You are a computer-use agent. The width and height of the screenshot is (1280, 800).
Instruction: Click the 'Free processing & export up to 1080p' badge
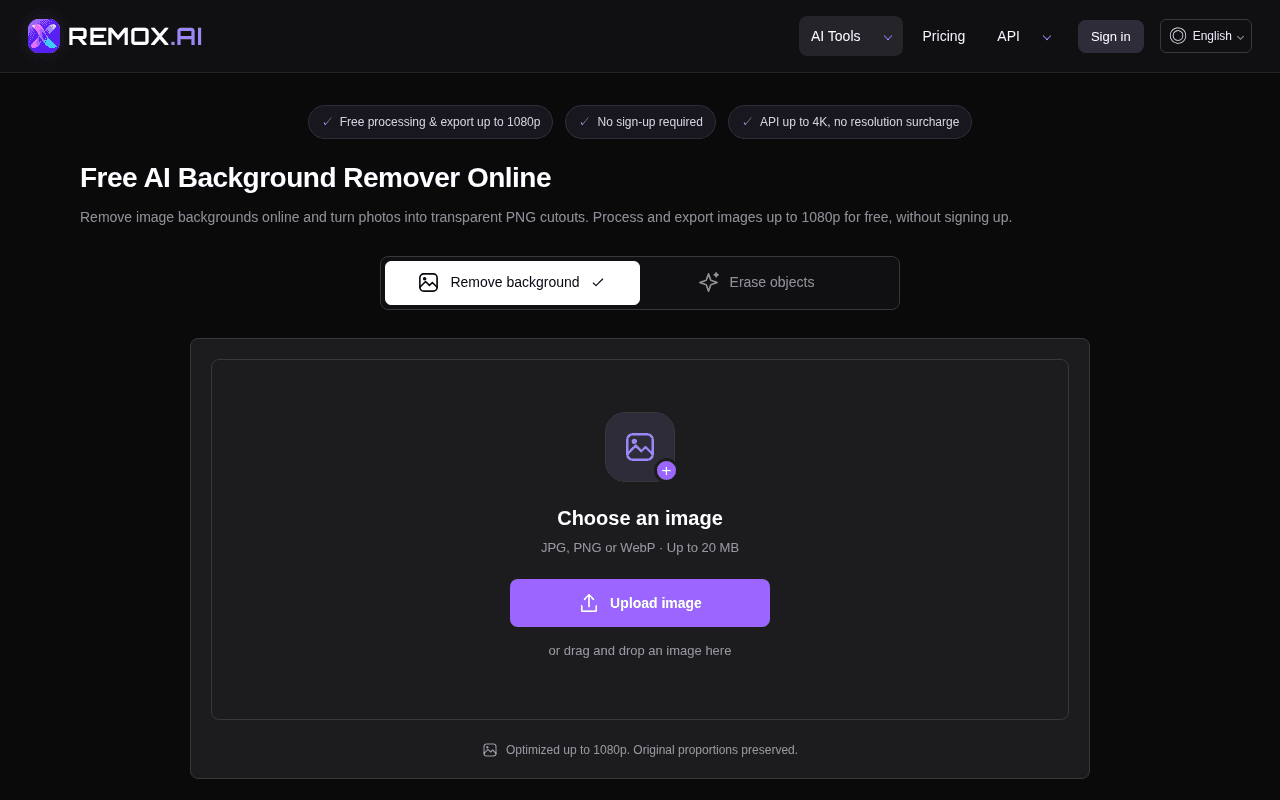pyautogui.click(x=430, y=122)
